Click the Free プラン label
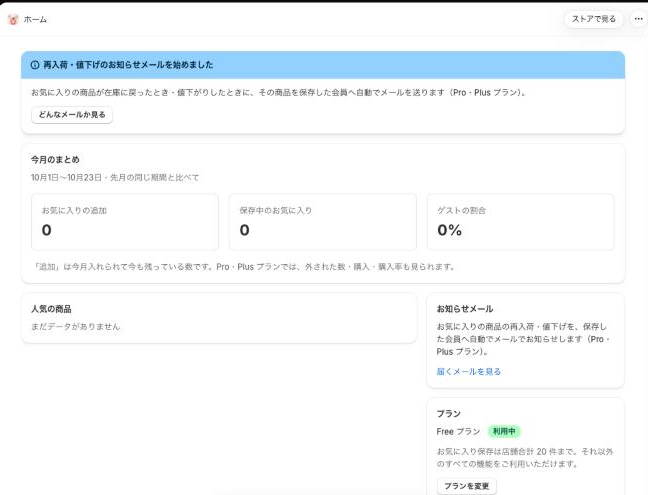 458,431
